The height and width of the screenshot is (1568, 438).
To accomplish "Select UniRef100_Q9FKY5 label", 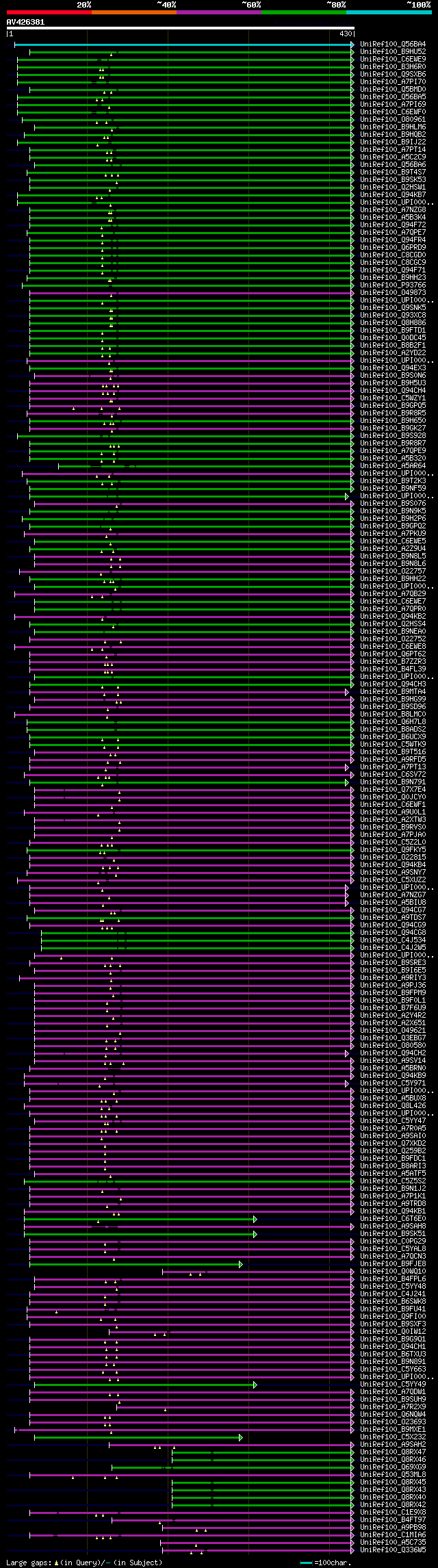I will click(393, 850).
